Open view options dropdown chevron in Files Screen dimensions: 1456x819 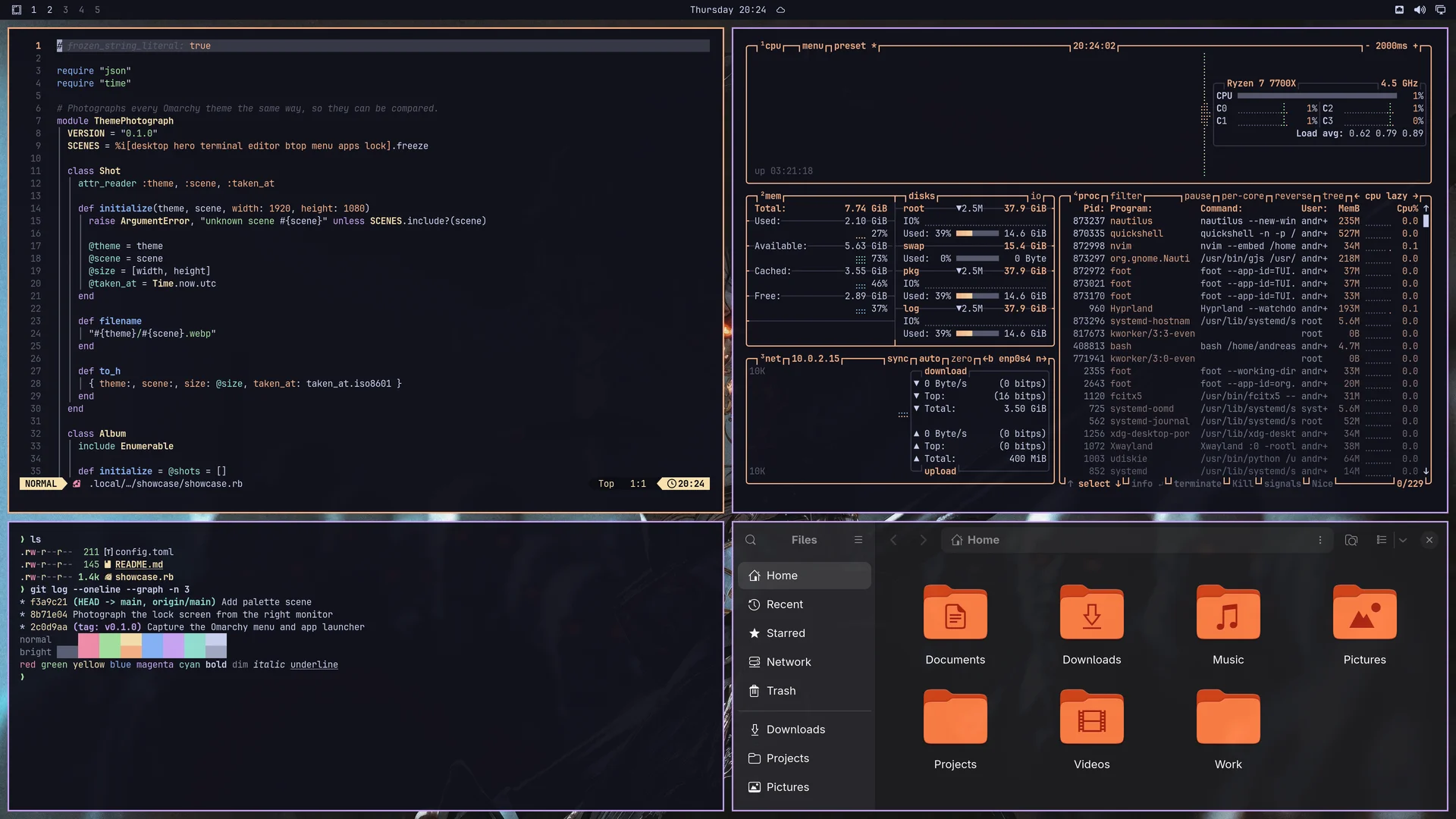[1403, 540]
